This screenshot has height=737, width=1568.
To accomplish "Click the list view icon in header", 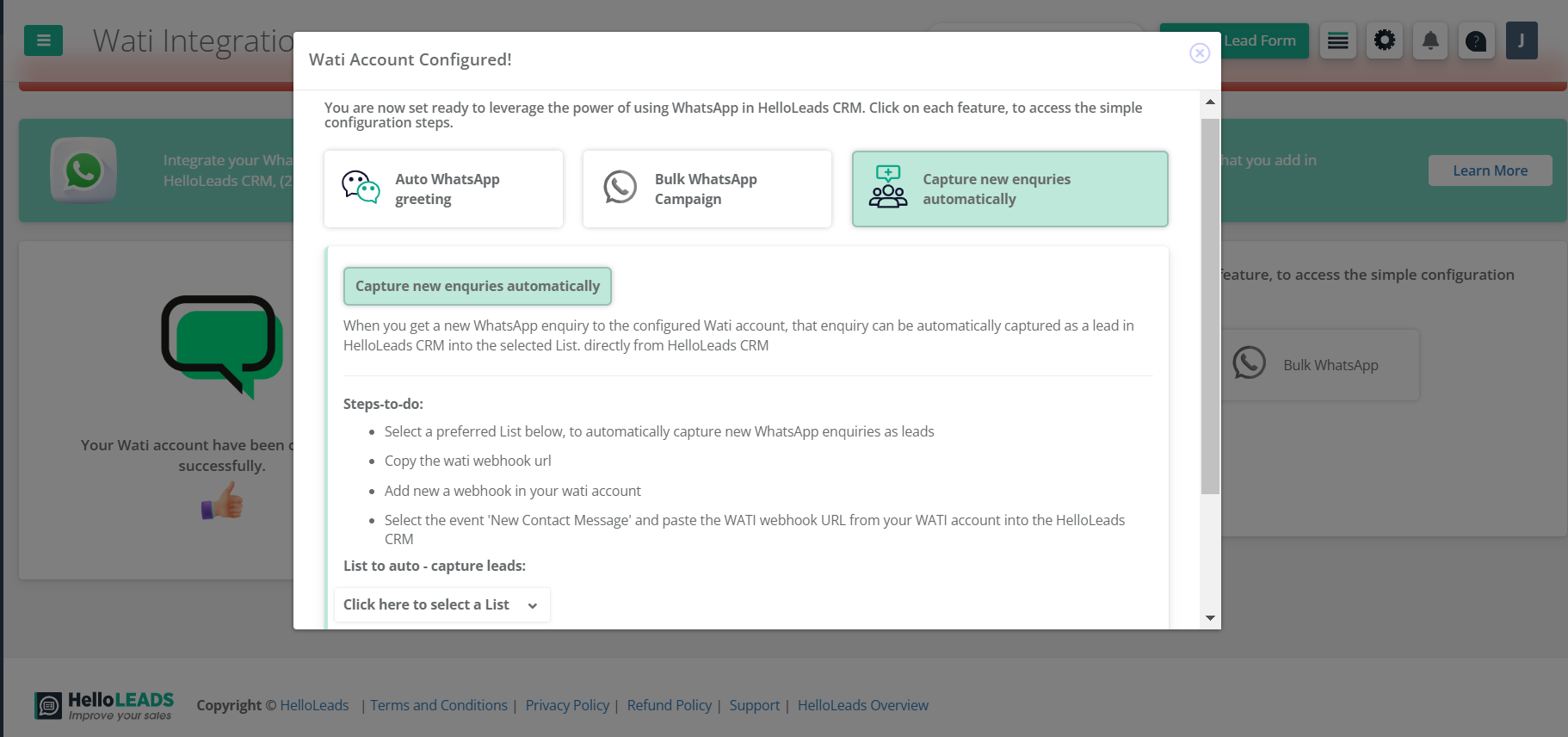I will pyautogui.click(x=1337, y=40).
